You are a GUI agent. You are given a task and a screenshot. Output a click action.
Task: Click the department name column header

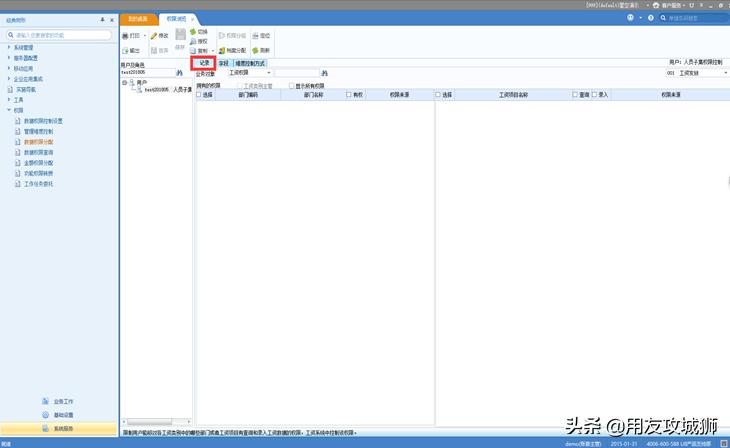pyautogui.click(x=313, y=95)
